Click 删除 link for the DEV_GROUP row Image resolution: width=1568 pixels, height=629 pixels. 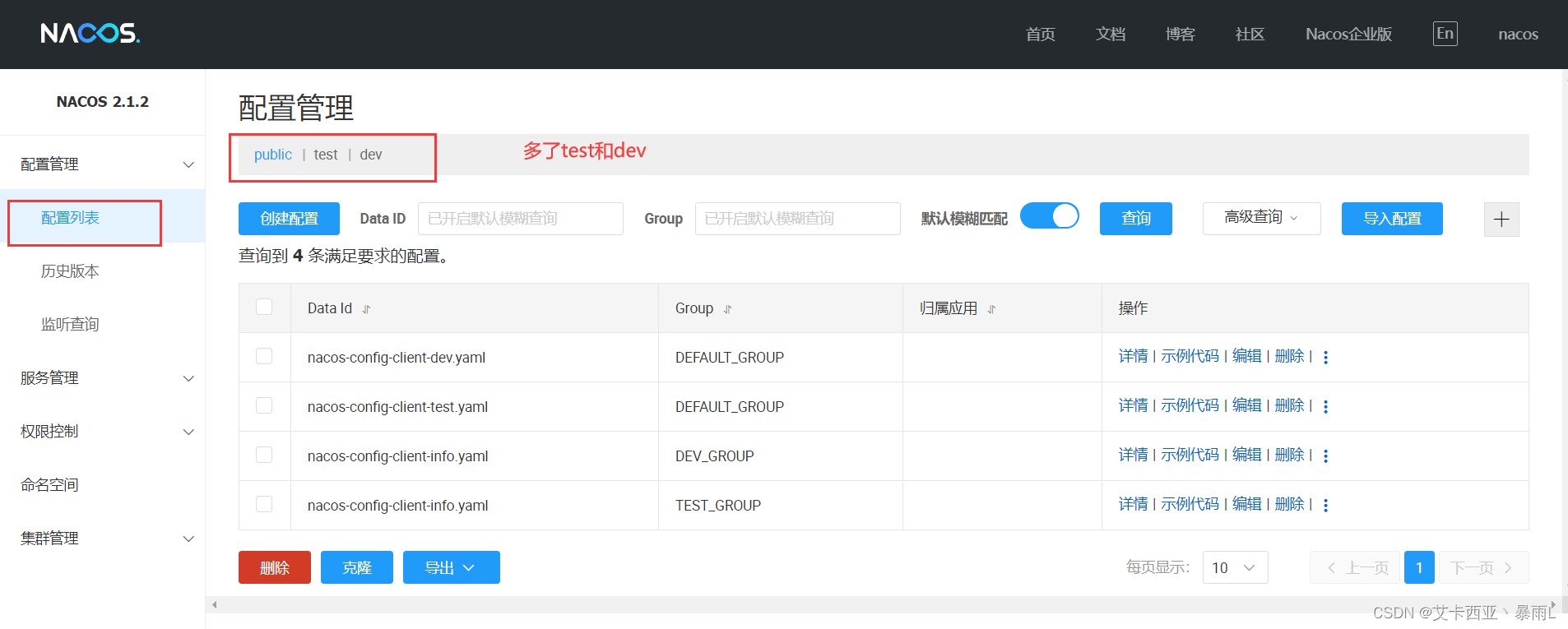point(1289,455)
